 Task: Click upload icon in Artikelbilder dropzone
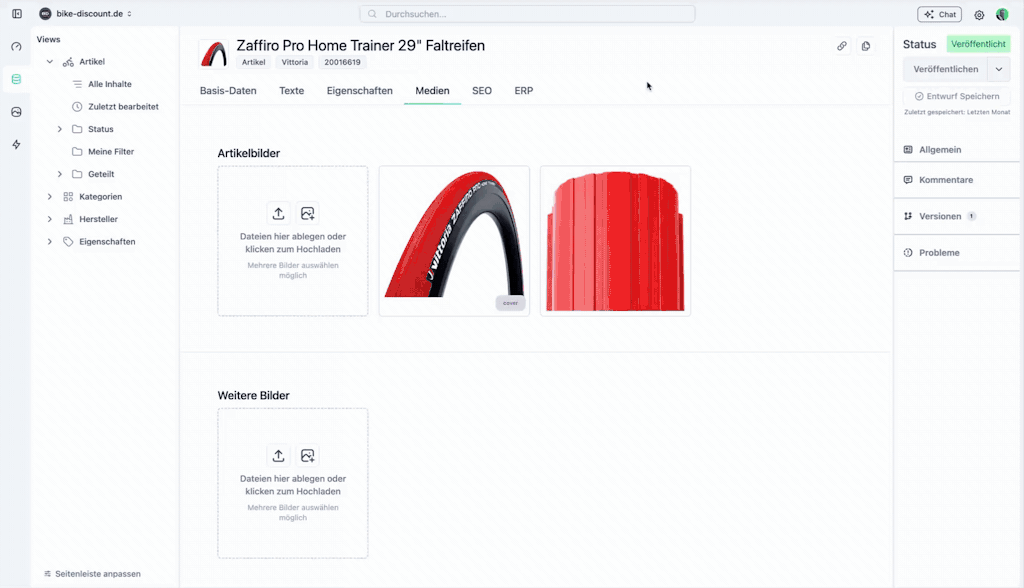278,213
